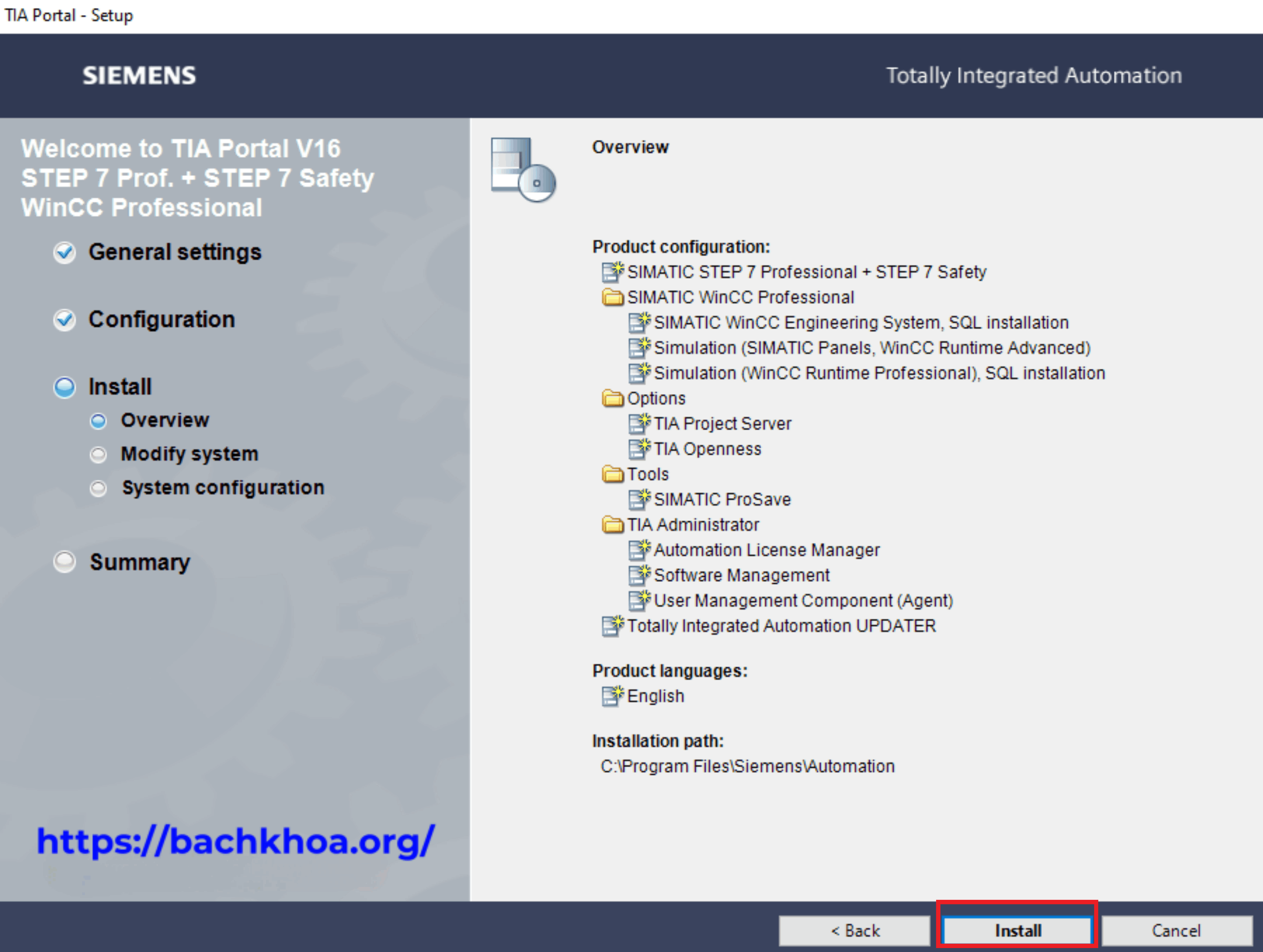
Task: Click the SIMATIC WinCC Professional folder icon
Action: [x=613, y=297]
